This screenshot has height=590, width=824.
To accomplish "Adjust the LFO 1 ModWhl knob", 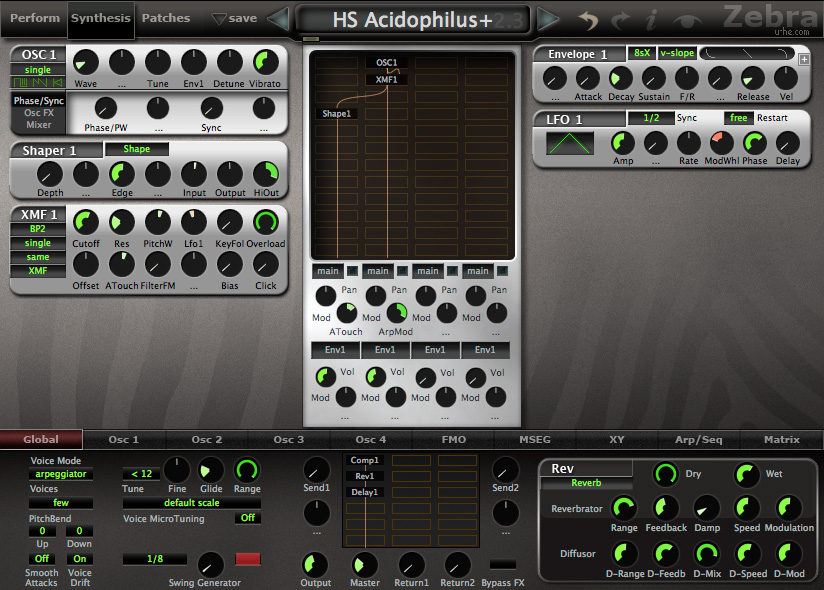I will (722, 142).
